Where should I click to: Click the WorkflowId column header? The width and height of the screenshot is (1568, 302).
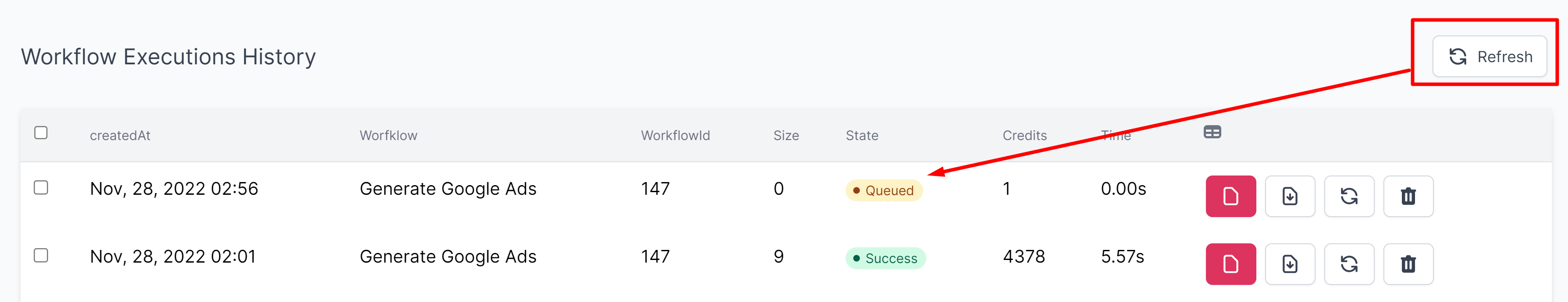point(675,136)
